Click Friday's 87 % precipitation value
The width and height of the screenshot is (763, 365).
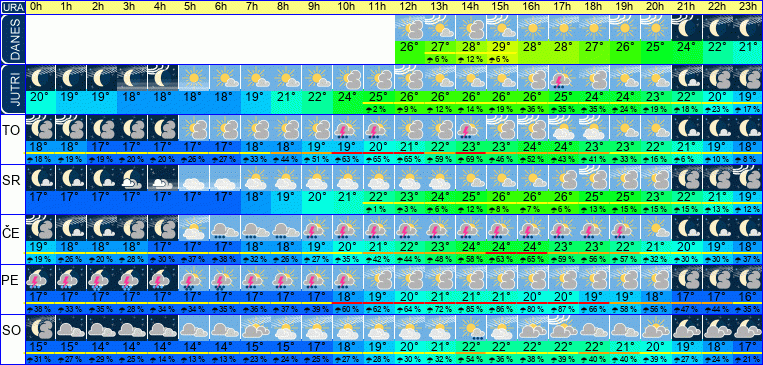coord(564,309)
